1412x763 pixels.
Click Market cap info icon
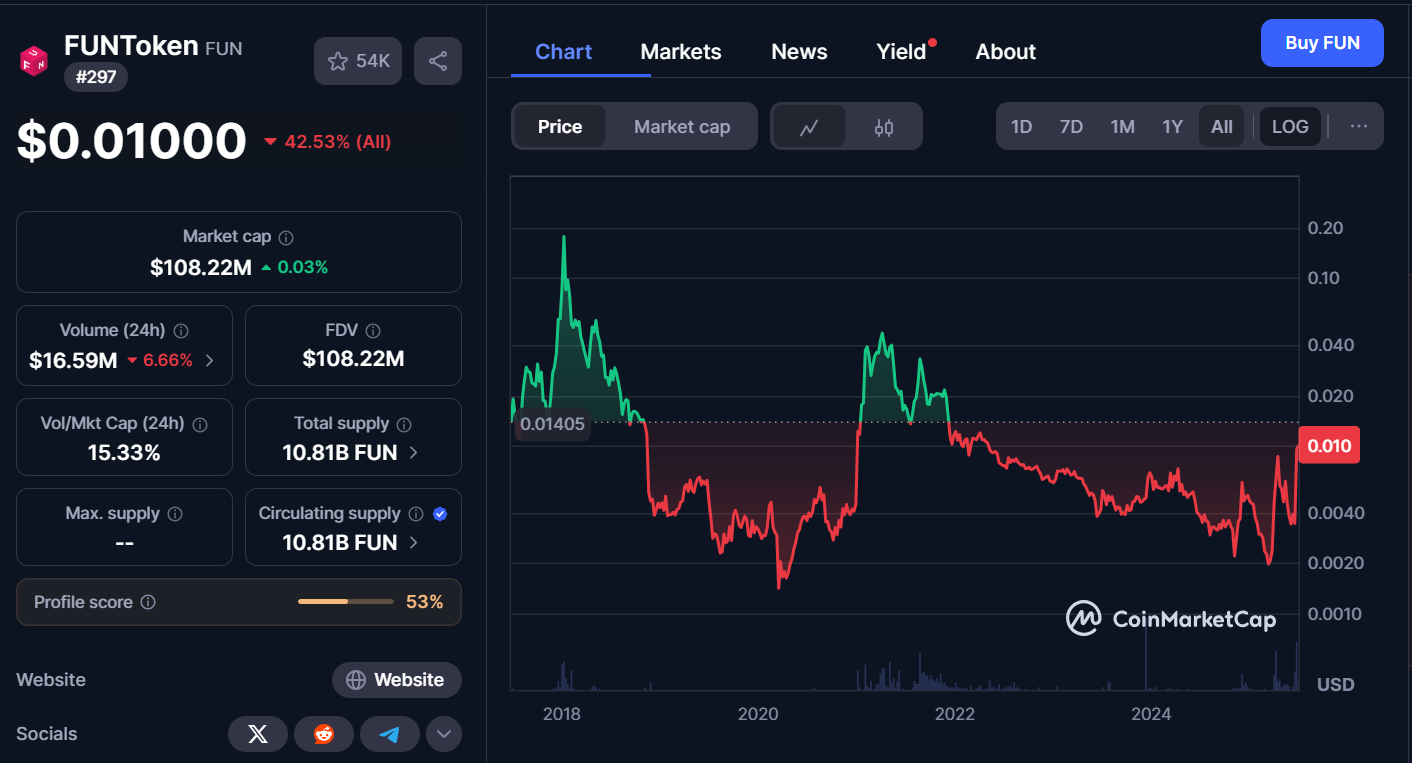[x=286, y=238]
